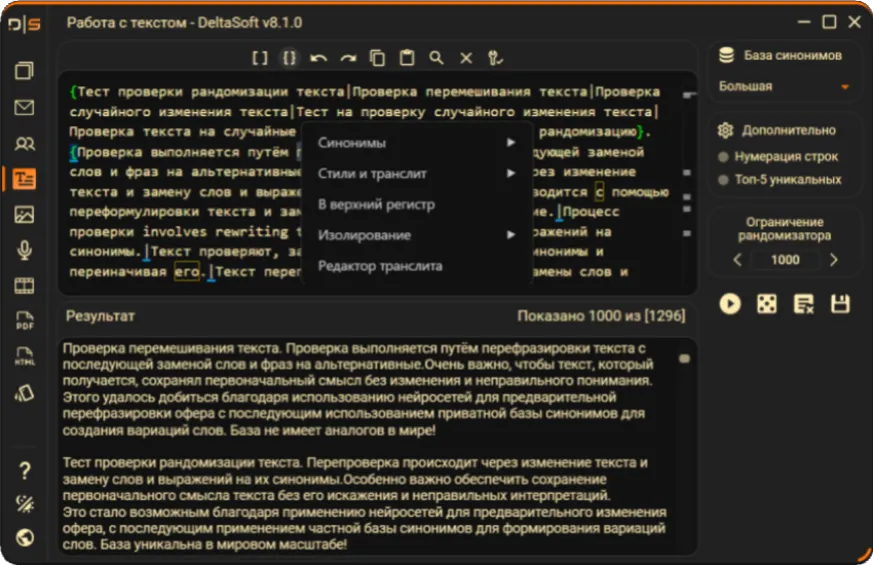
Task: Choose Редактор транслита menu item
Action: pyautogui.click(x=416, y=266)
